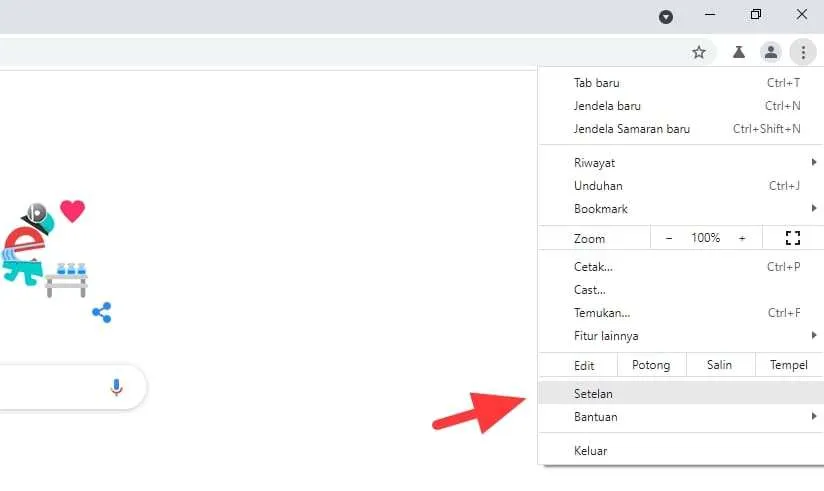Minimize the Chrome window
The height and width of the screenshot is (491, 824).
click(710, 15)
